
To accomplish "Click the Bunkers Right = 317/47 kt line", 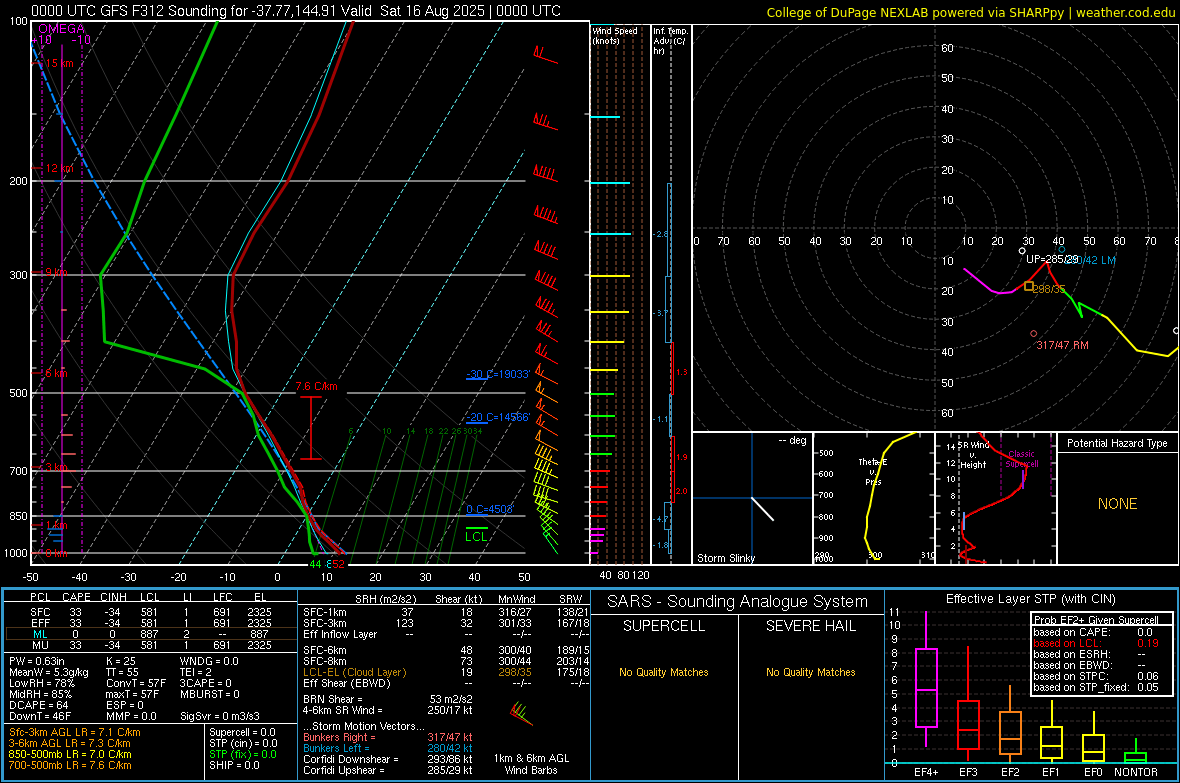I will (388, 737).
